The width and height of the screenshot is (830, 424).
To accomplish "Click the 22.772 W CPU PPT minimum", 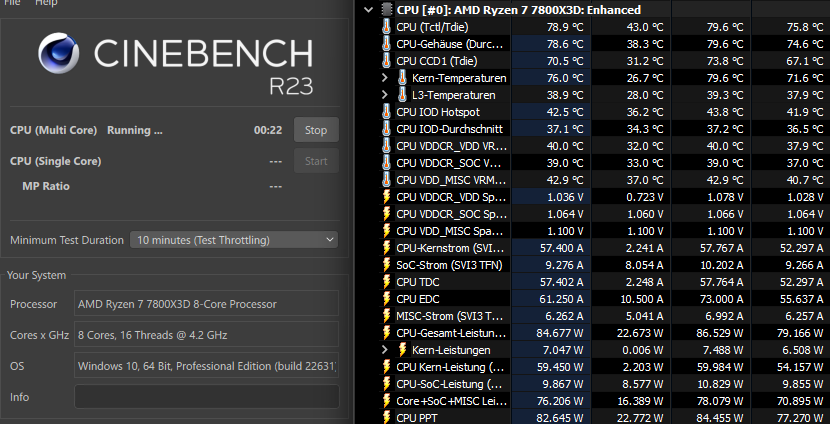I will tap(640, 418).
